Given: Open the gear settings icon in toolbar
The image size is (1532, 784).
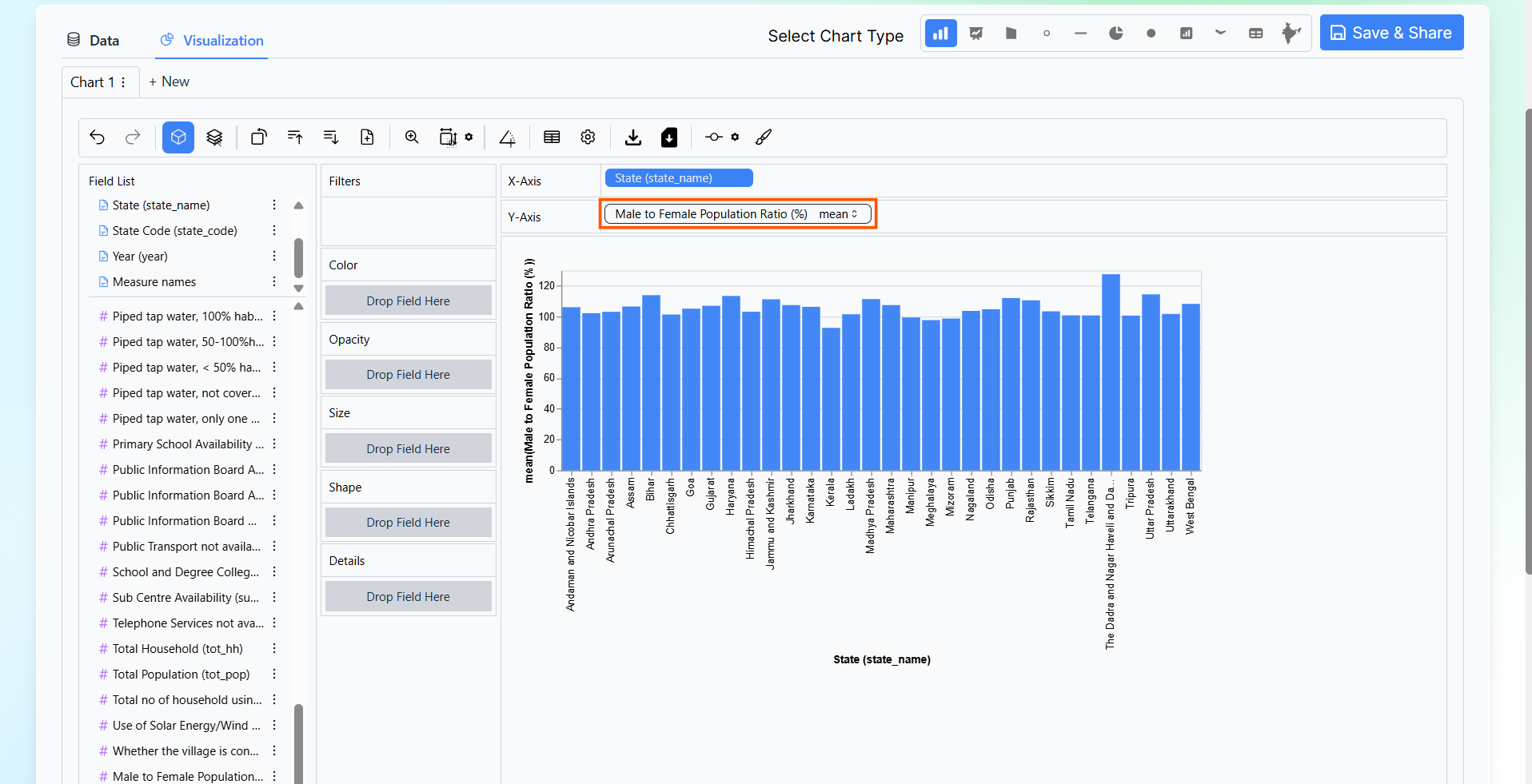Looking at the screenshot, I should (588, 137).
